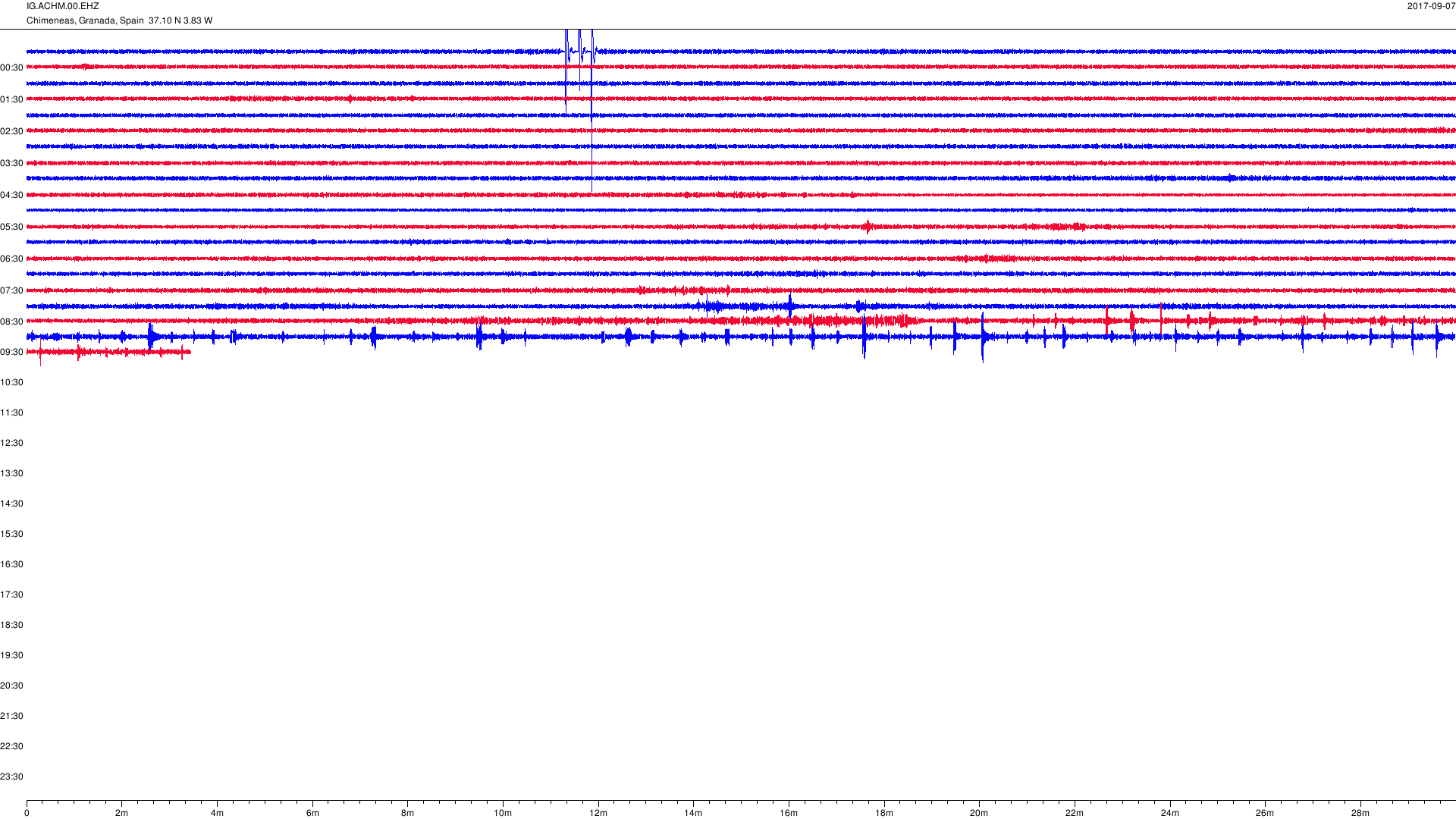This screenshot has width=1456, height=819.
Task: Click the 26m axis label
Action: [x=1265, y=813]
